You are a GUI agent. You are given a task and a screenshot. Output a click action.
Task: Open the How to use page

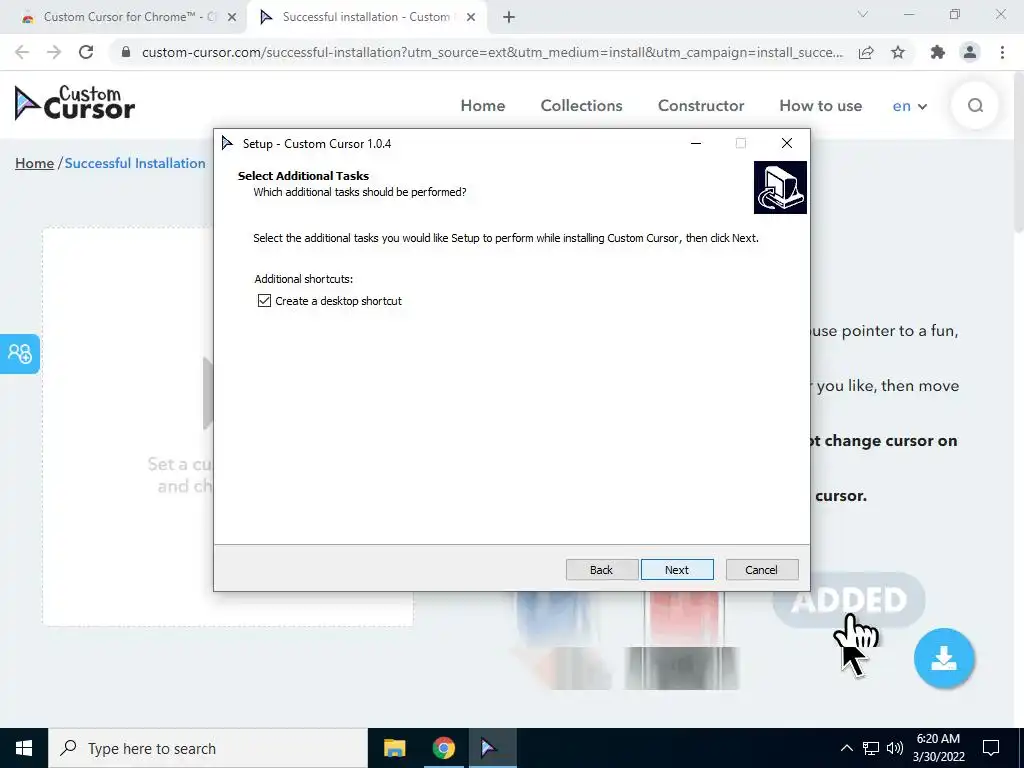tap(820, 106)
